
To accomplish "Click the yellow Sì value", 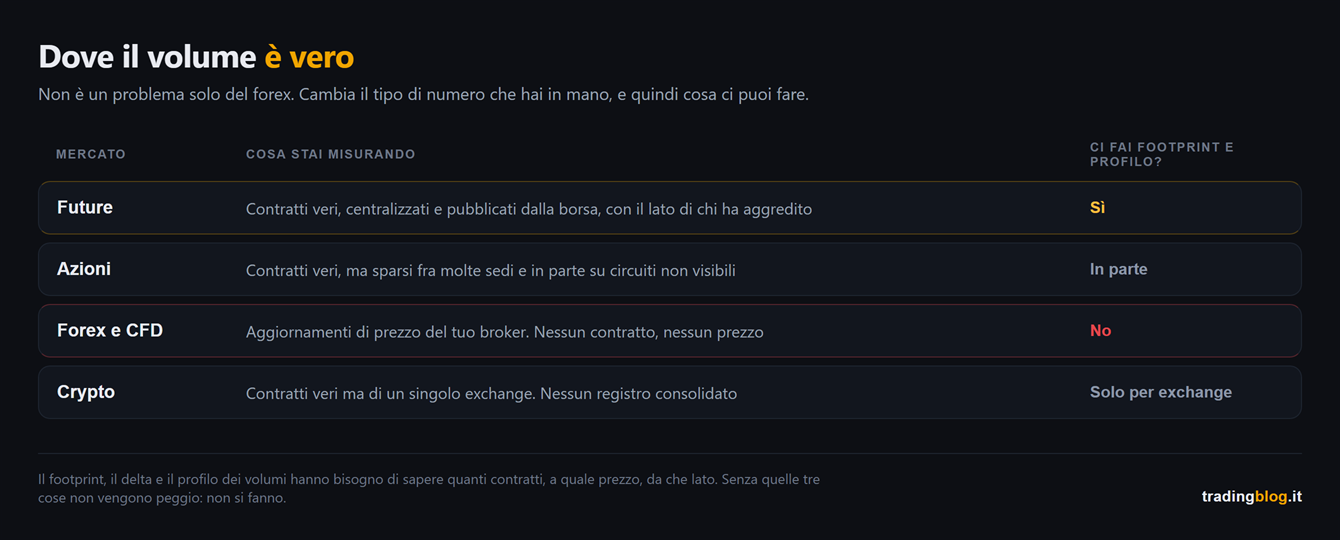I will click(1097, 208).
